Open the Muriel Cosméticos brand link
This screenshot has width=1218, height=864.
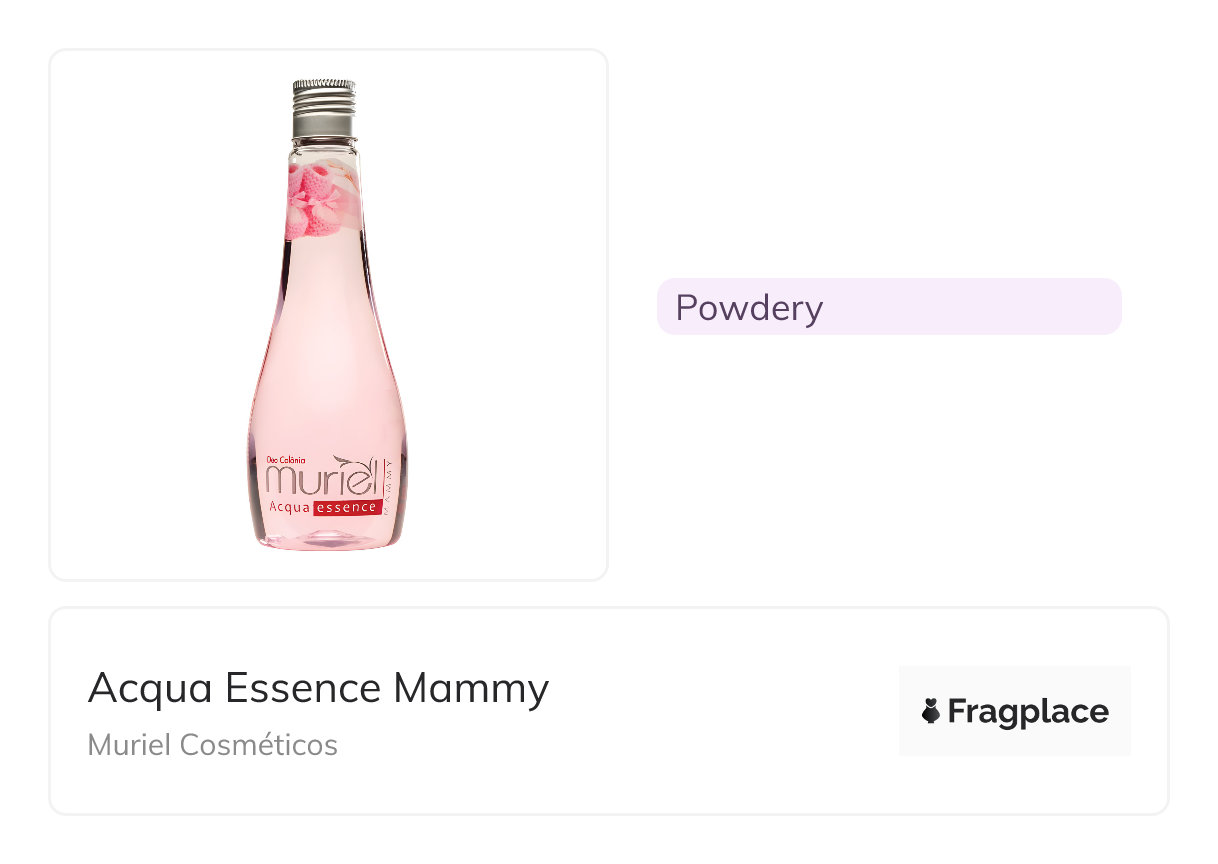212,745
